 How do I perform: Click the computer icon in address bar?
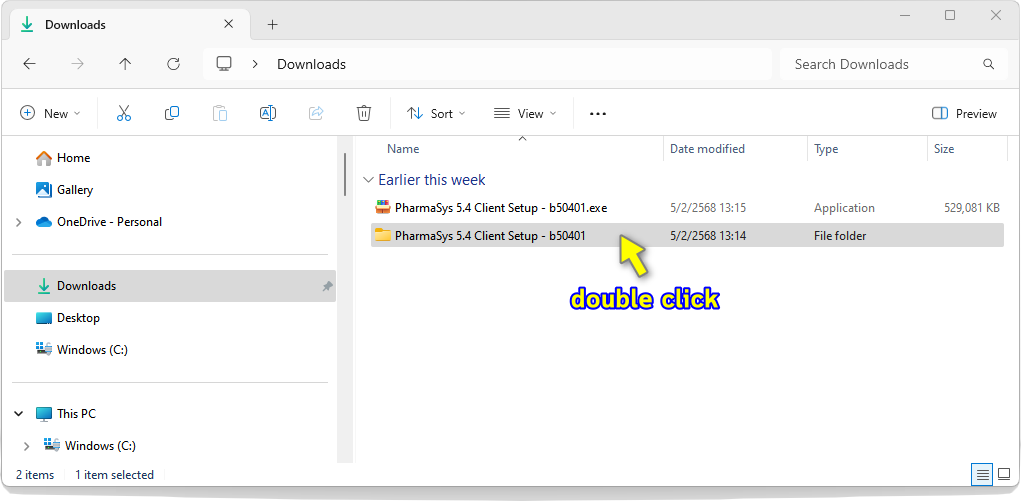(225, 64)
